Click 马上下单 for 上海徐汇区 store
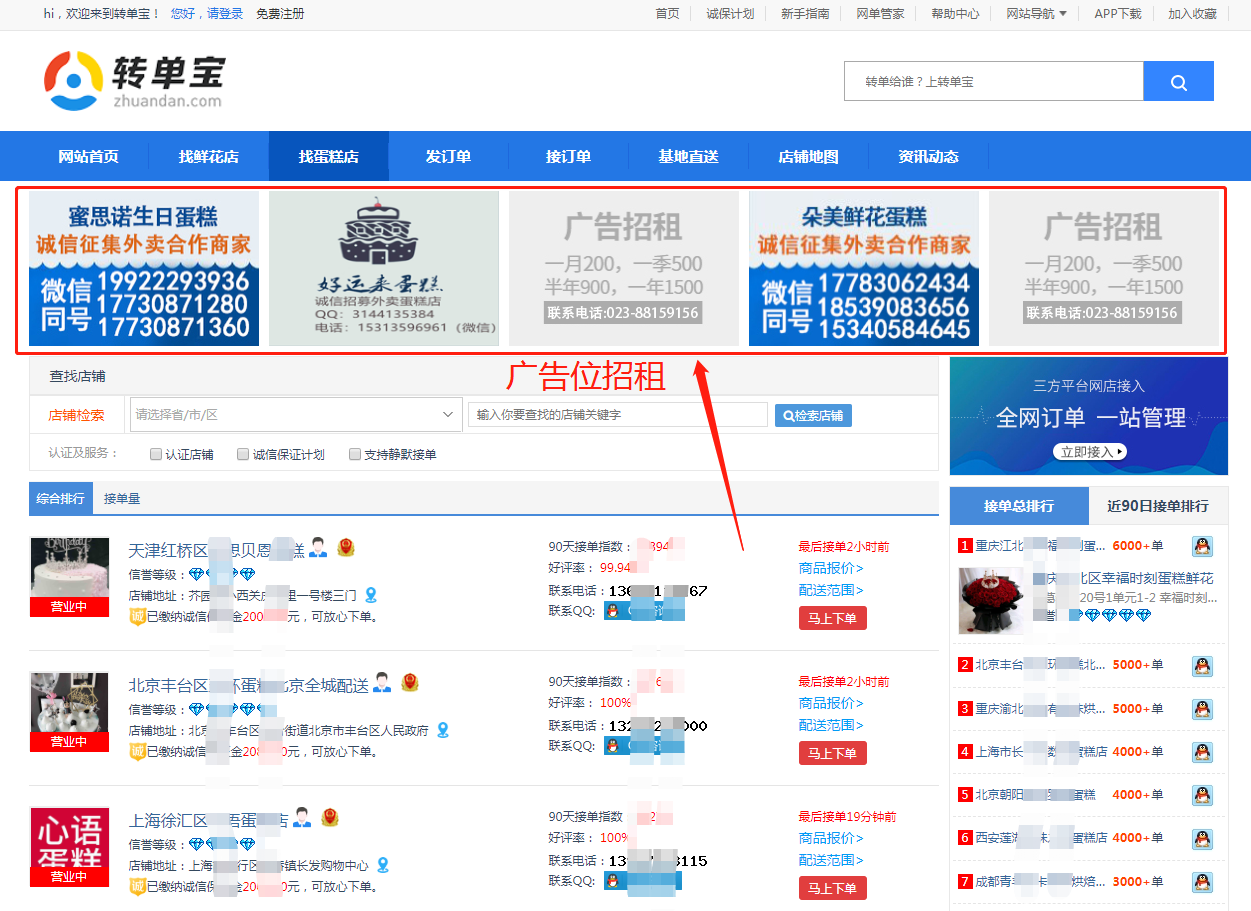Image resolution: width=1251 pixels, height=911 pixels. (x=832, y=888)
